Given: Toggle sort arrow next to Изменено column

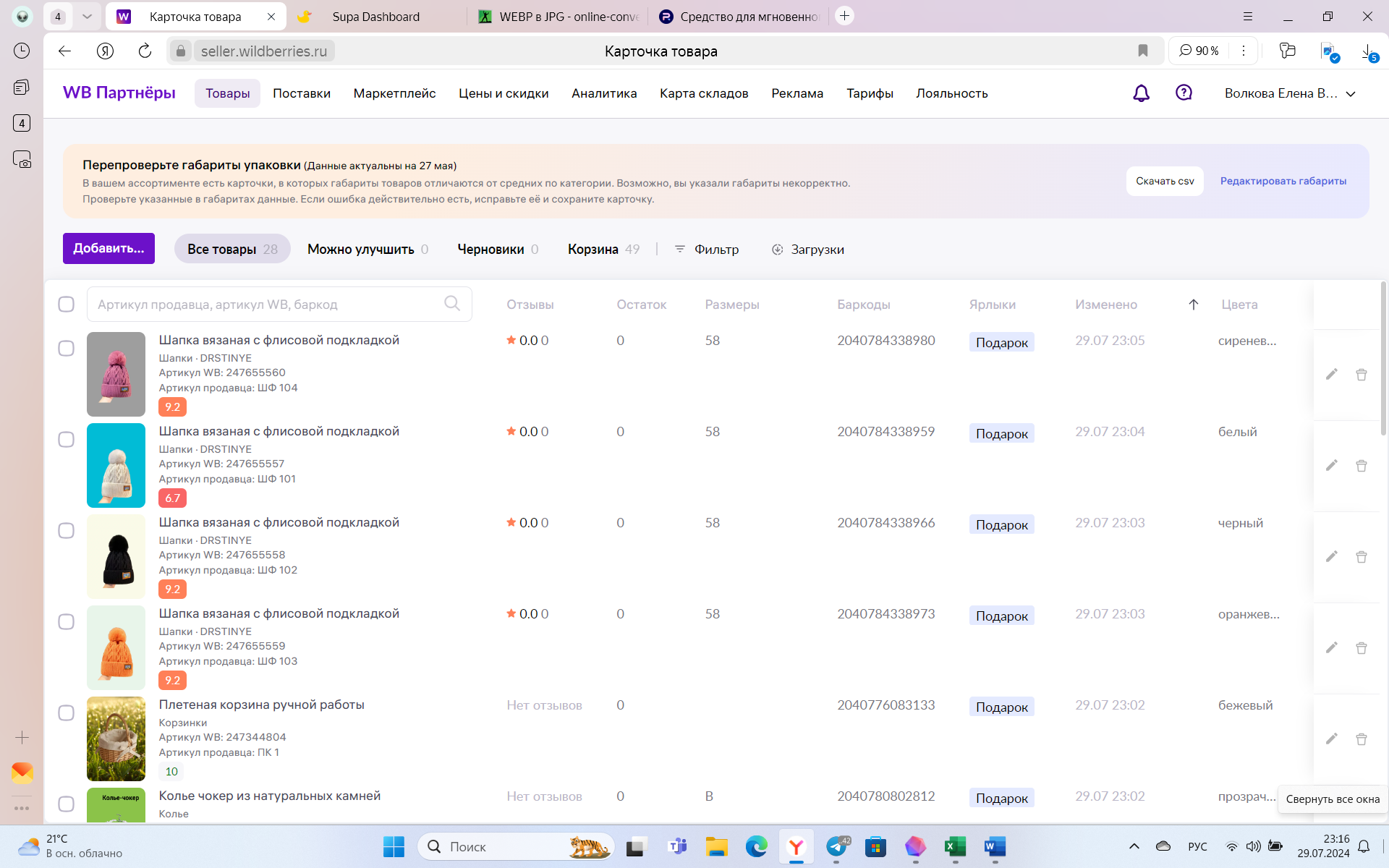Looking at the screenshot, I should (x=1194, y=305).
